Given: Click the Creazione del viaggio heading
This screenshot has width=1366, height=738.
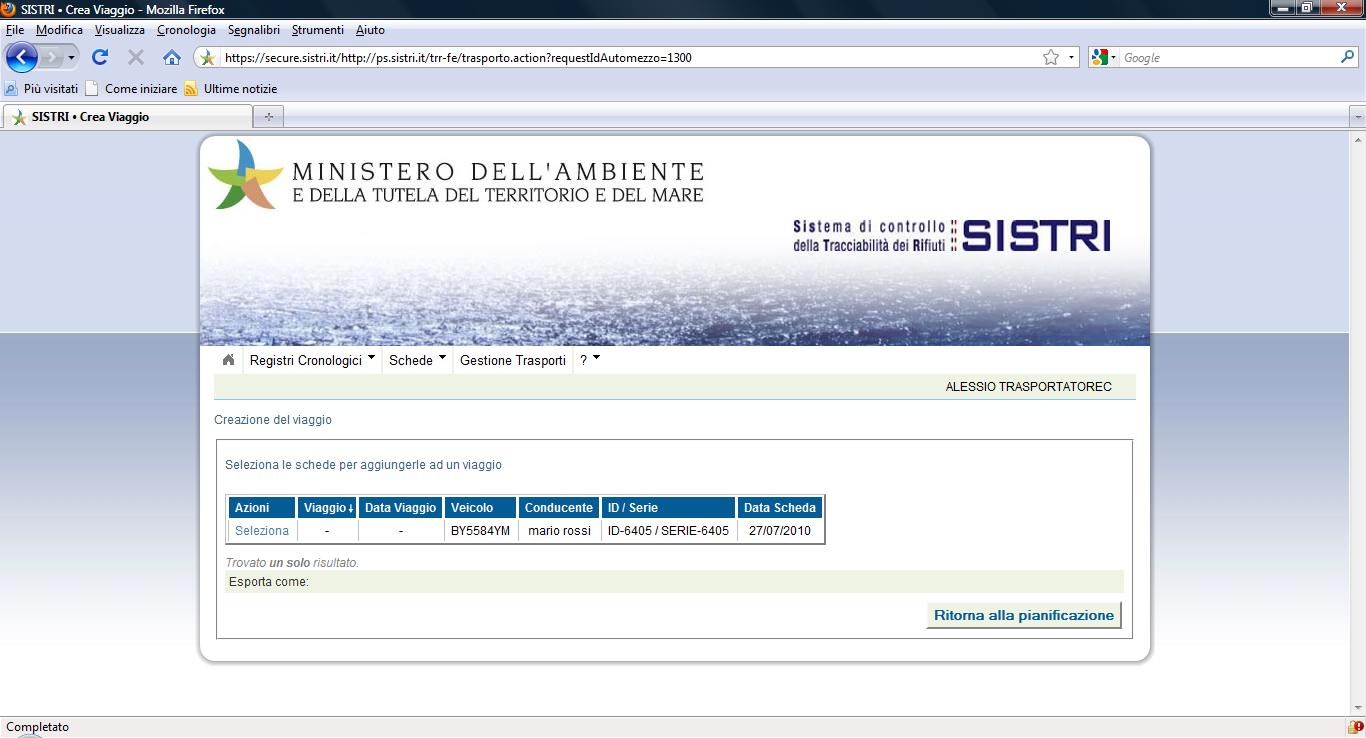Looking at the screenshot, I should pos(273,420).
